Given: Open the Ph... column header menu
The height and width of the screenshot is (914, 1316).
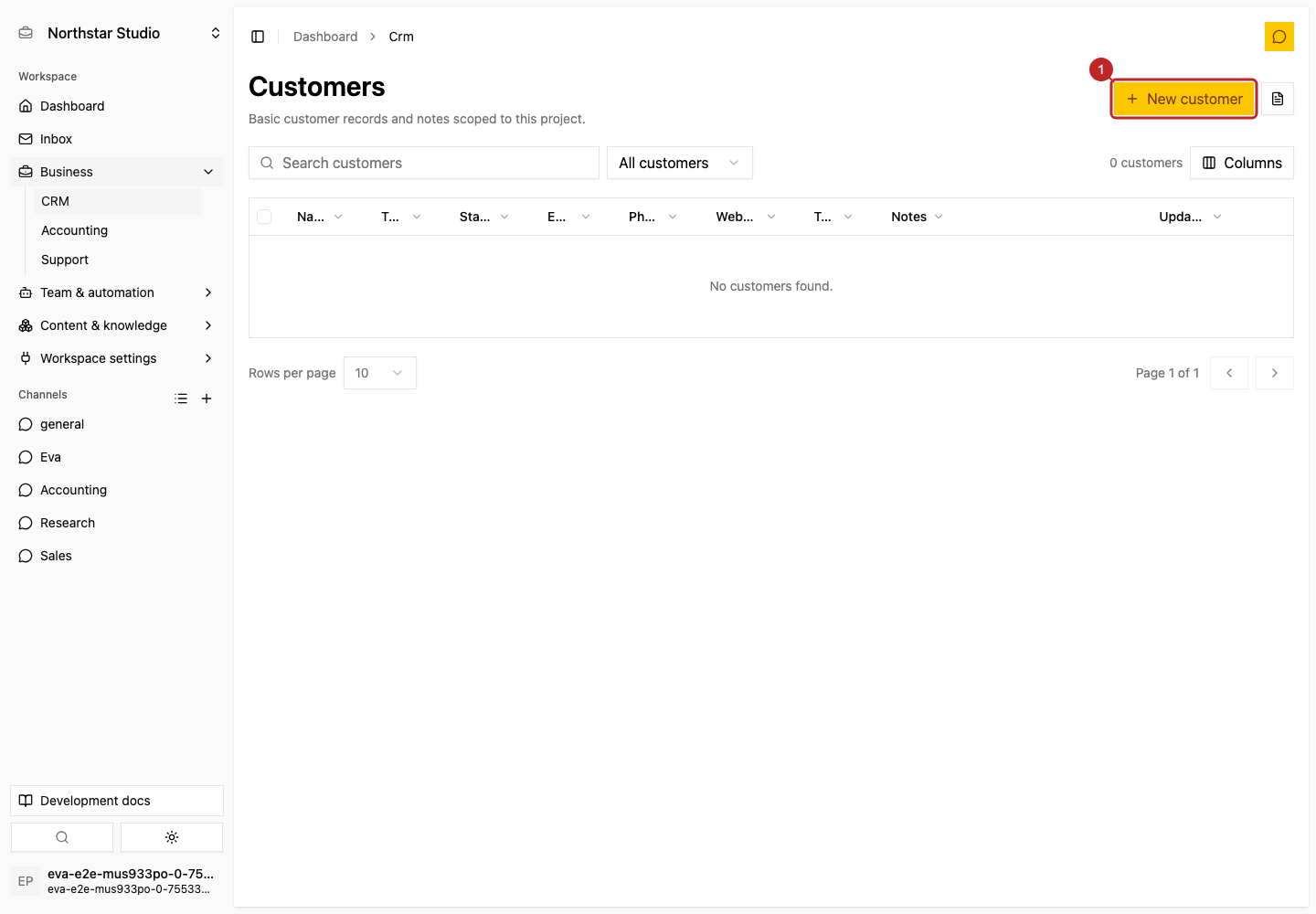Looking at the screenshot, I should pyautogui.click(x=653, y=217).
